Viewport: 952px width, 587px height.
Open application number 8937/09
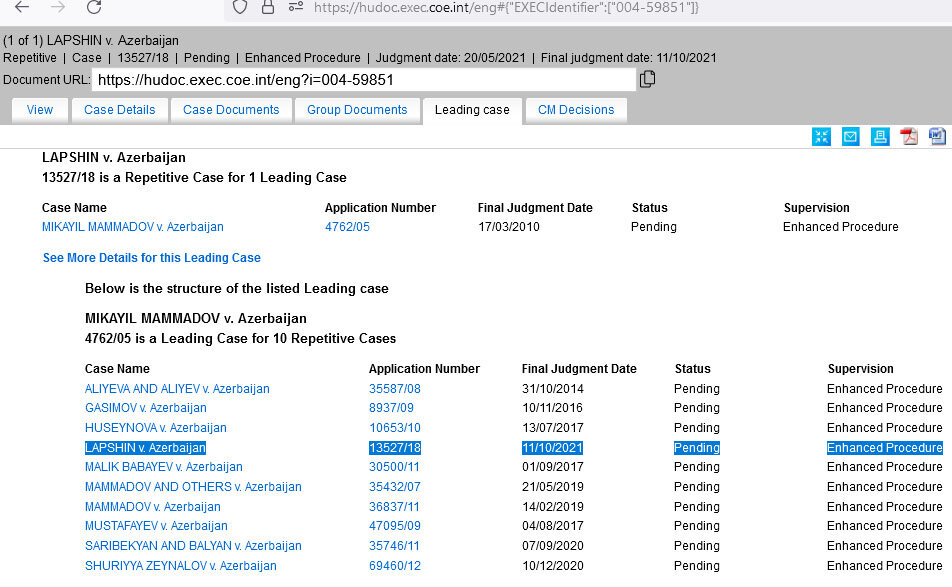(391, 407)
